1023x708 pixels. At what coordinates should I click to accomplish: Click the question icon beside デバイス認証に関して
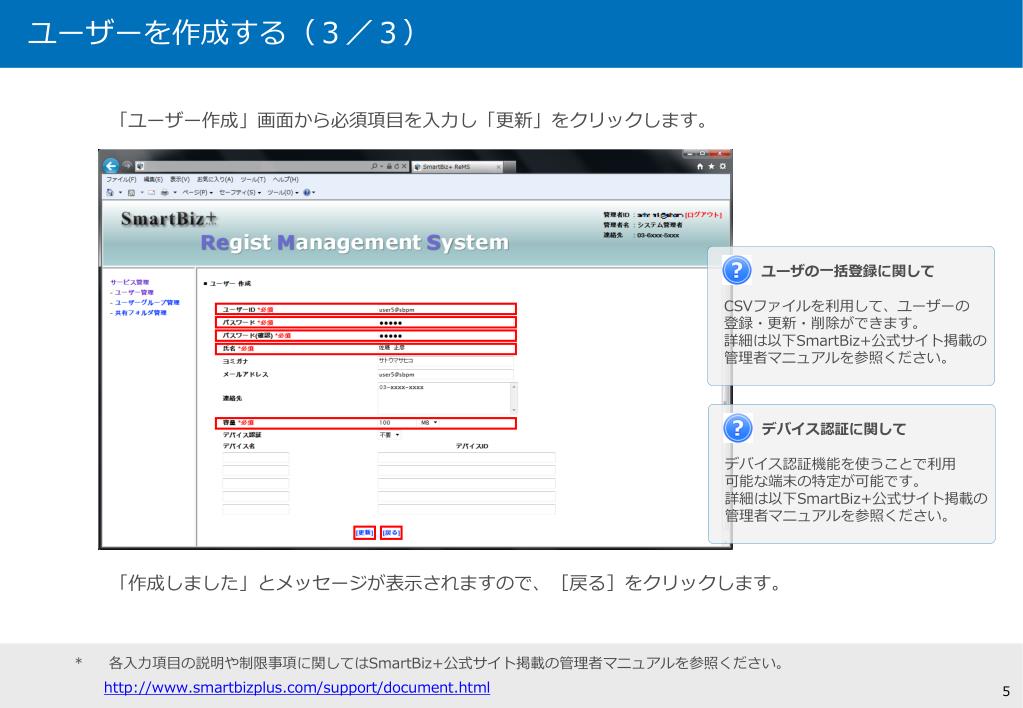pyautogui.click(x=737, y=428)
